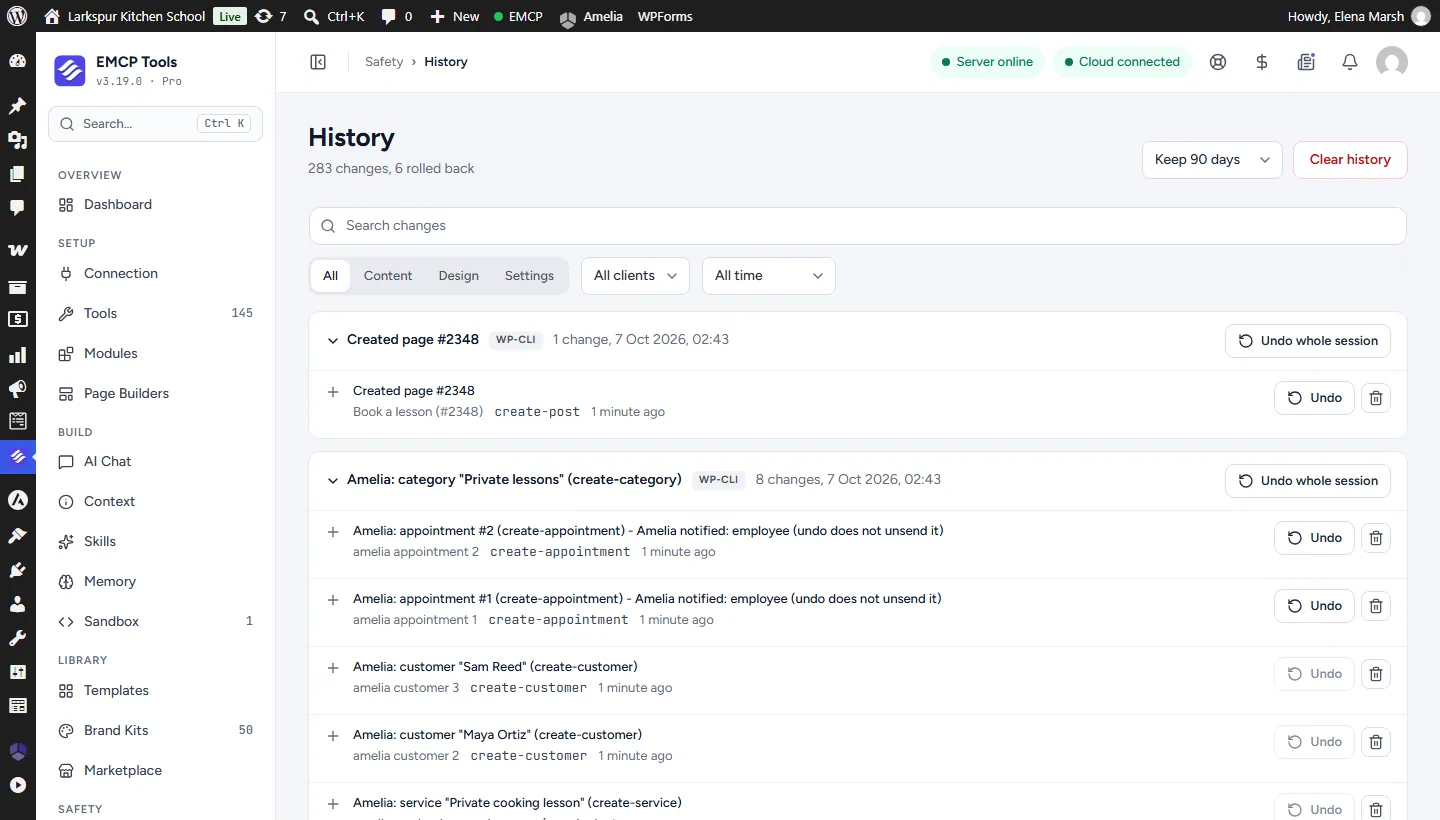Expand details of customer "Sam Reed" change
The width and height of the screenshot is (1440, 820).
click(x=333, y=668)
